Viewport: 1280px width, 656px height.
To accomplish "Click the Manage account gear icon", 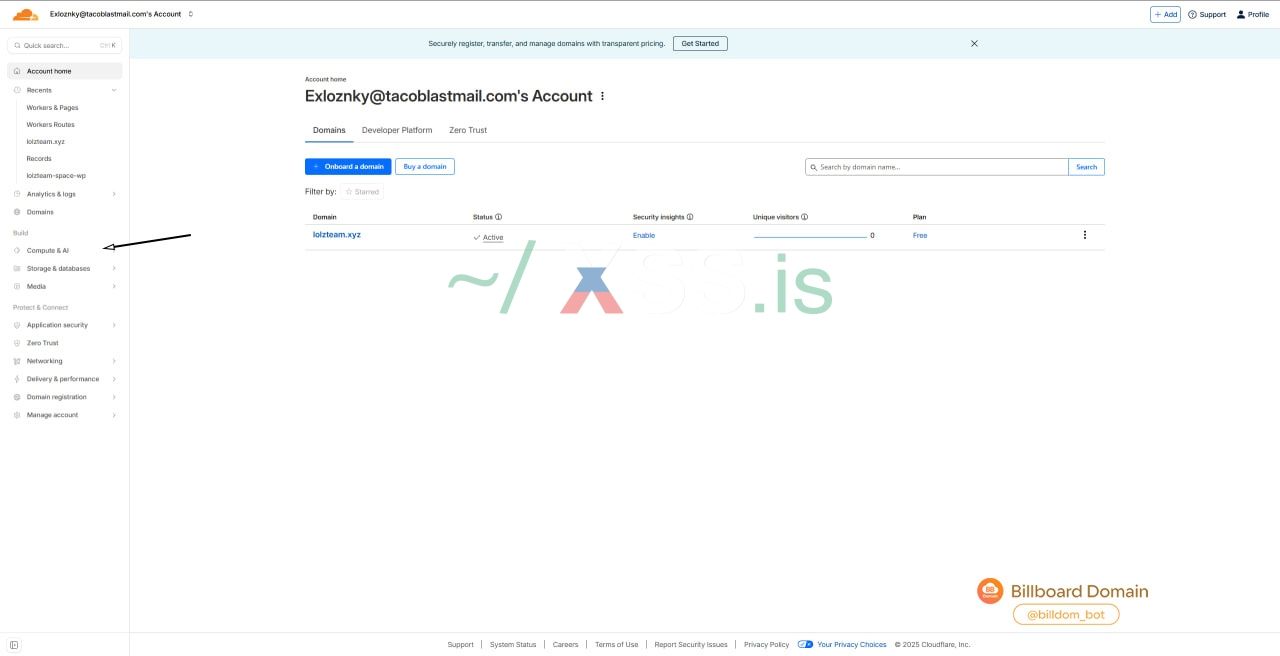I will click(17, 415).
